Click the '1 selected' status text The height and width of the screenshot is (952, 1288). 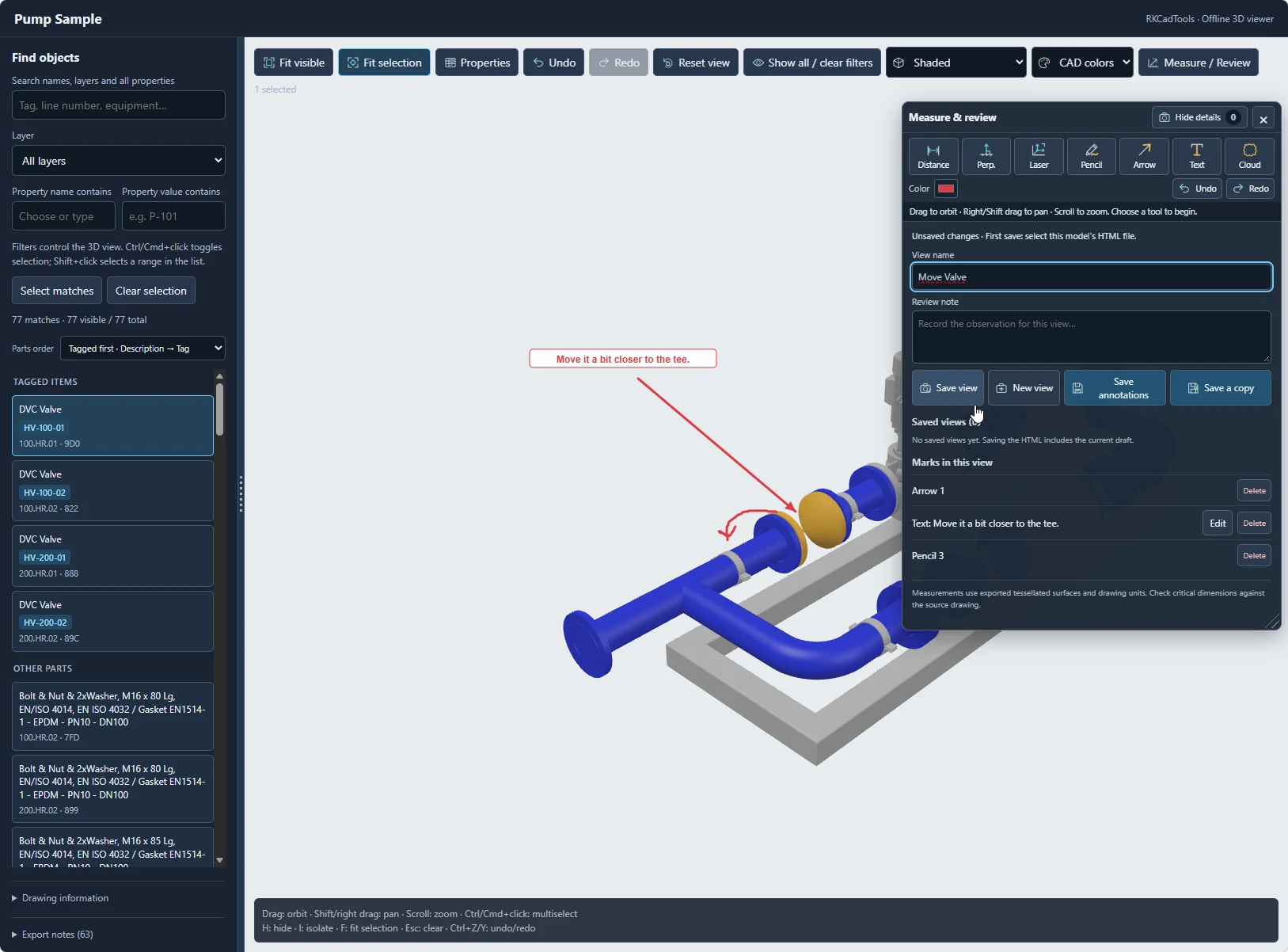(x=275, y=89)
